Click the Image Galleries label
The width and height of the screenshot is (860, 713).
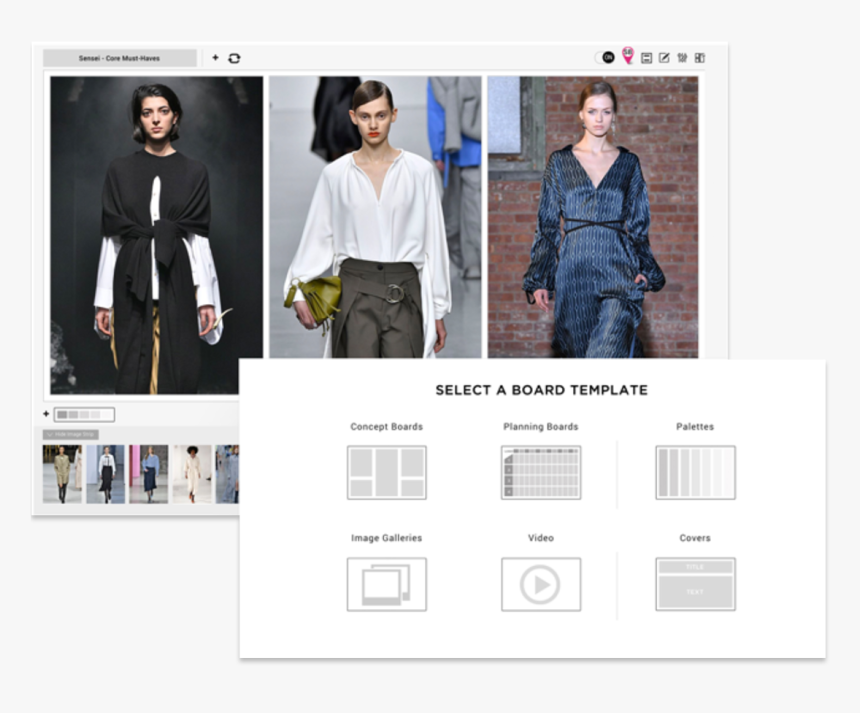tap(387, 538)
